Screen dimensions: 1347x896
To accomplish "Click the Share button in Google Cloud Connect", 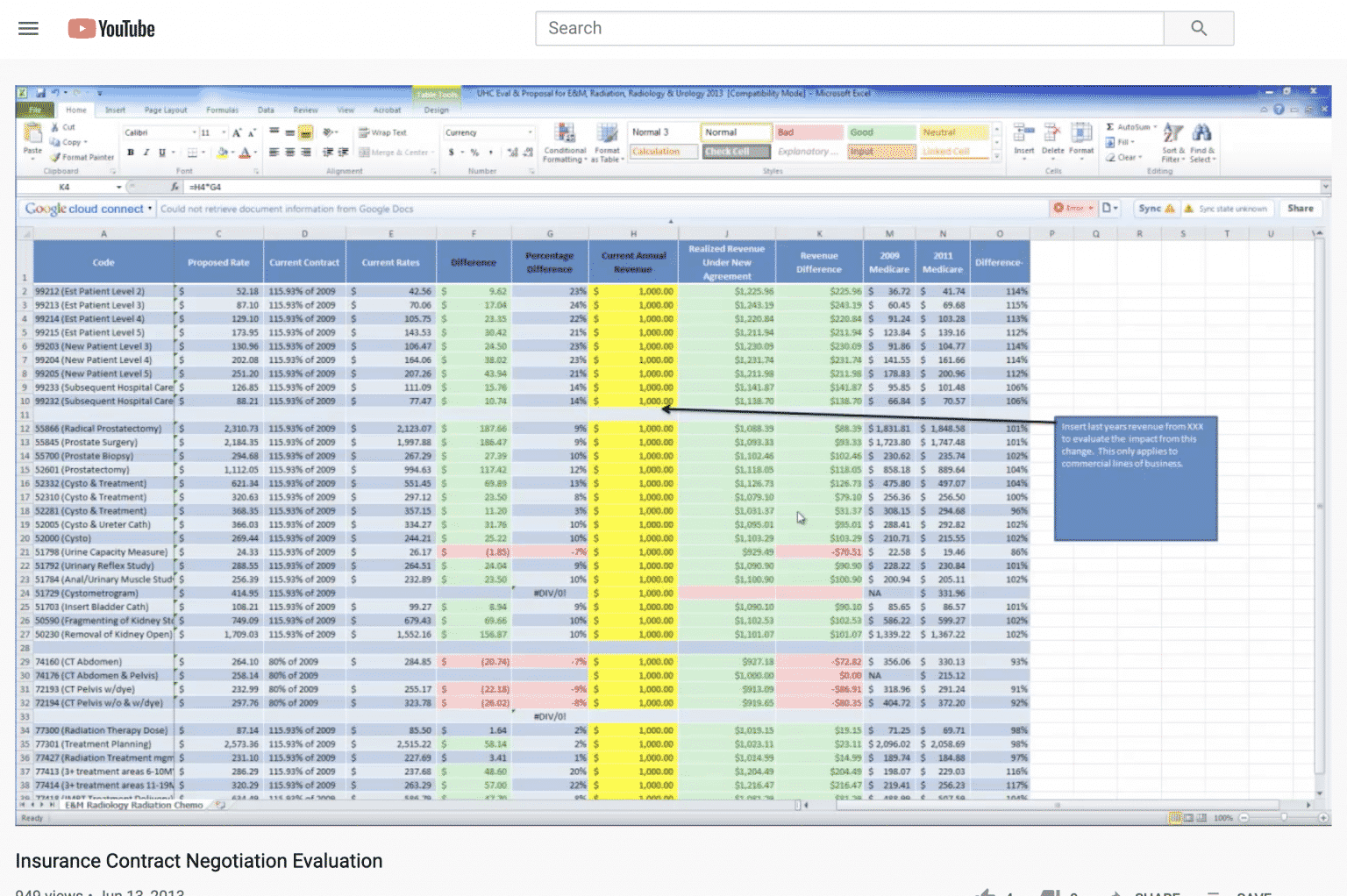I will click(1301, 208).
